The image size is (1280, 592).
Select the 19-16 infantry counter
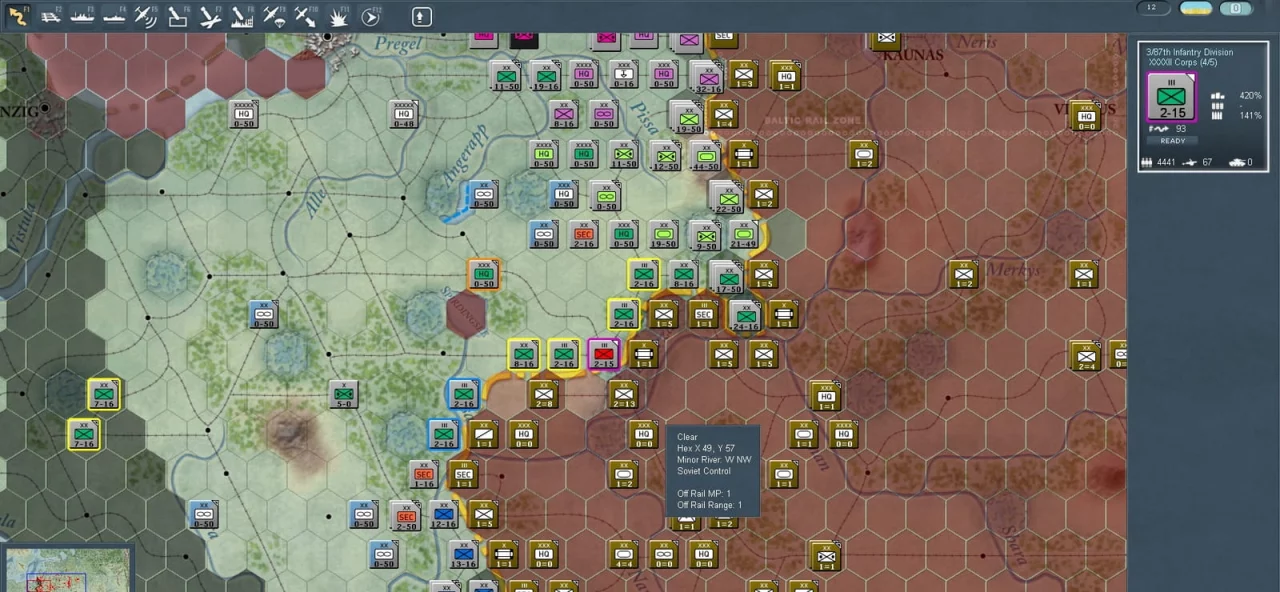click(x=545, y=75)
